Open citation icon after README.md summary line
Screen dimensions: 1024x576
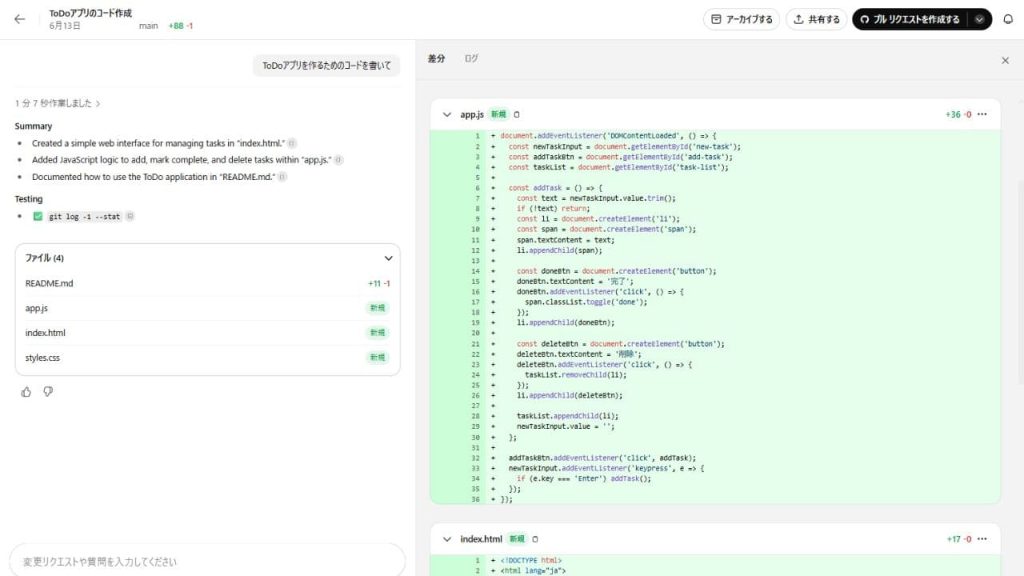[x=282, y=177]
